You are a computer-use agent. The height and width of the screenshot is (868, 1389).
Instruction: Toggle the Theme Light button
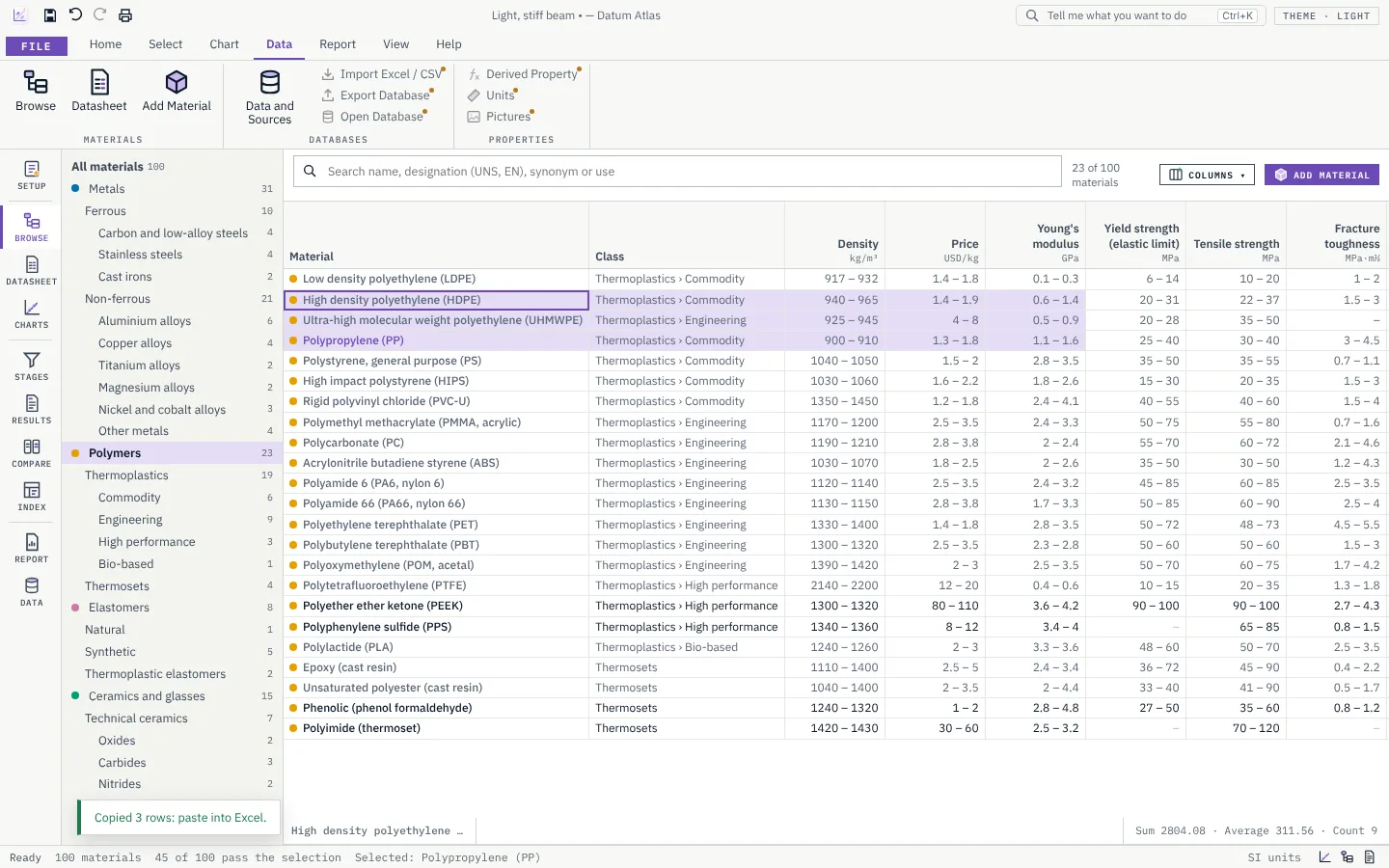1326,15
